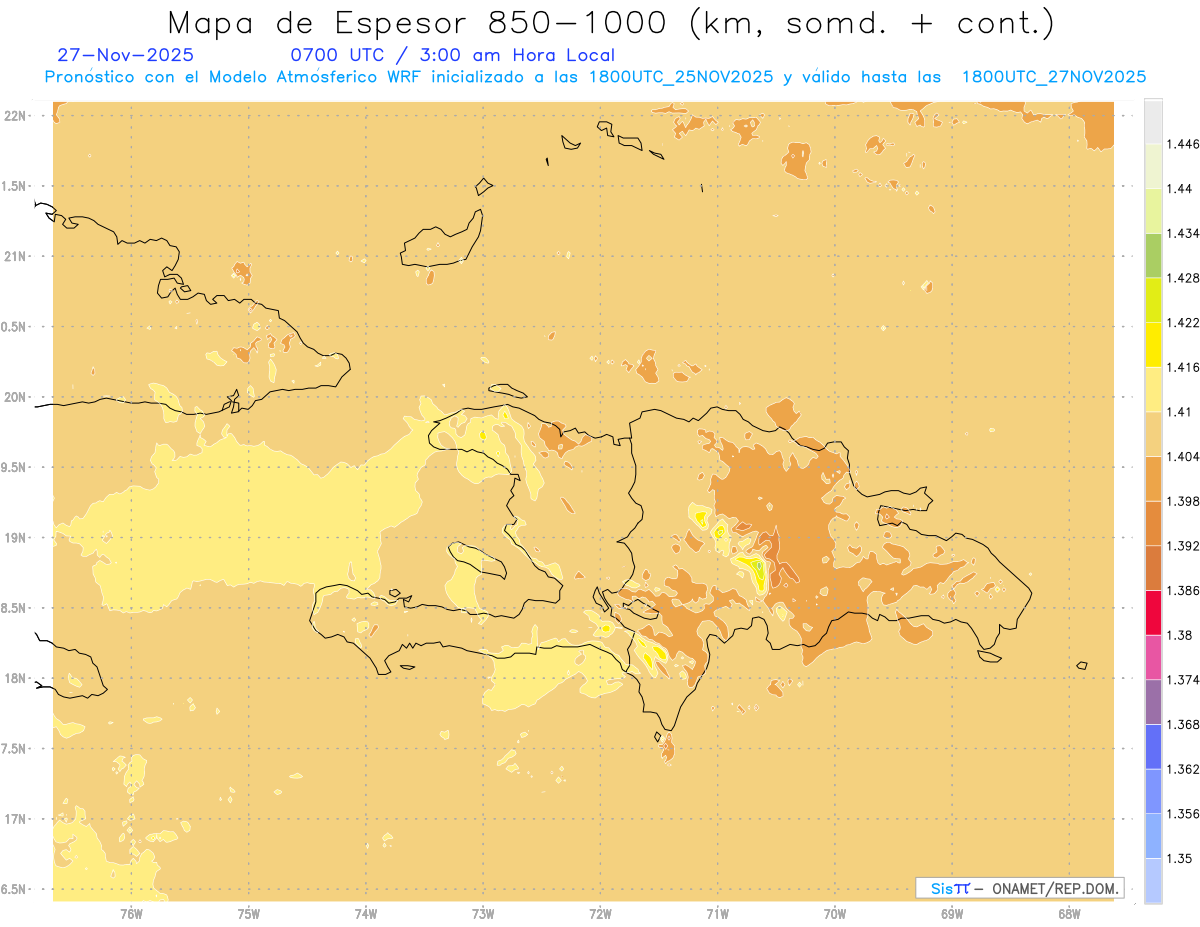The image size is (1200, 927).
Task: Click the '69W' longitude label
Action: 952,914
